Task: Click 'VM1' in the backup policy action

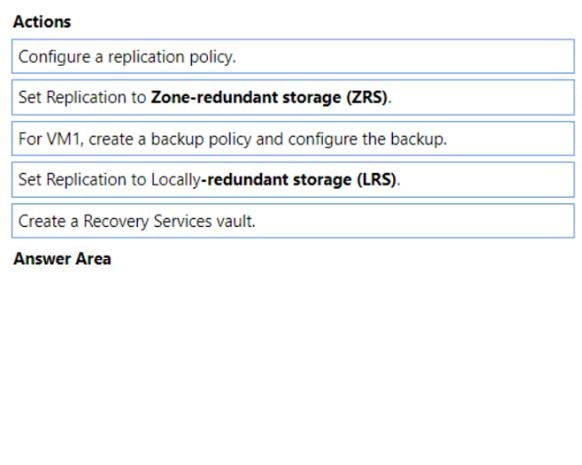Action: point(63,139)
